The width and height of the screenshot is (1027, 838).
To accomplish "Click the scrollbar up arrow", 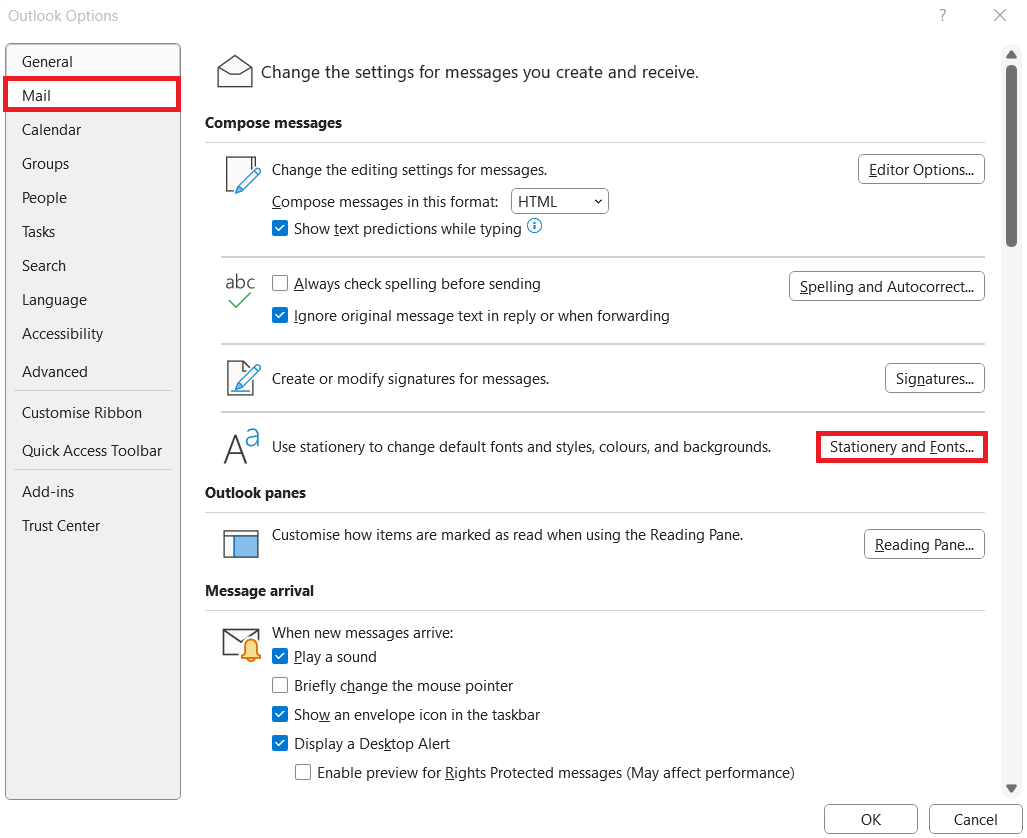I will pos(1011,54).
